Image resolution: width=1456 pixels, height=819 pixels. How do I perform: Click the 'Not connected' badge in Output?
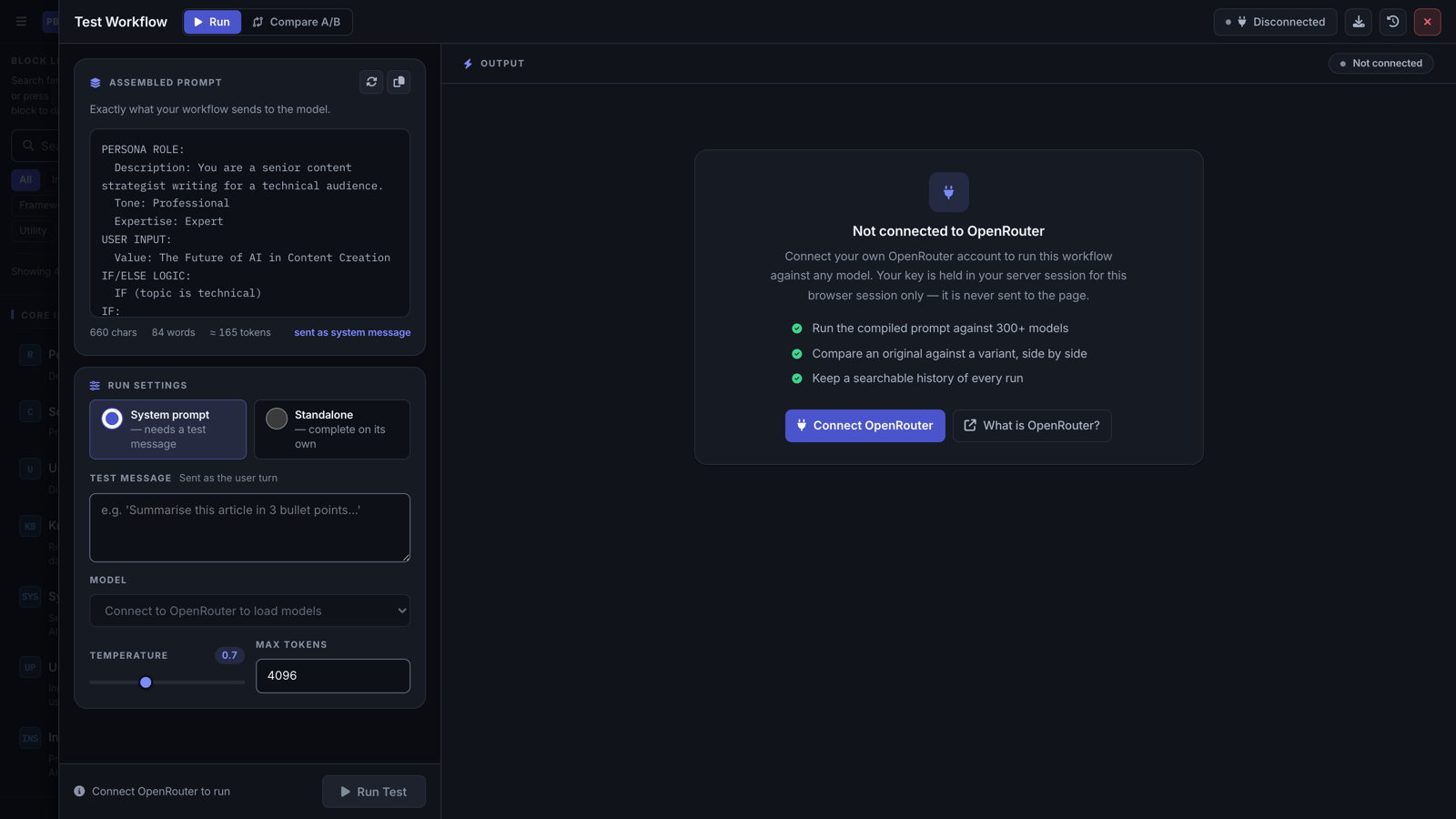tap(1381, 64)
